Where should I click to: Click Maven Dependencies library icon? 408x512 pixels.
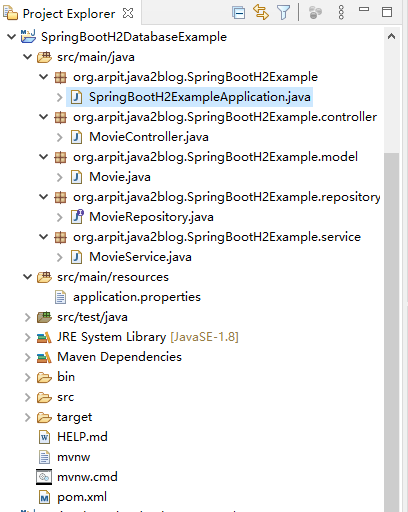pyautogui.click(x=44, y=358)
